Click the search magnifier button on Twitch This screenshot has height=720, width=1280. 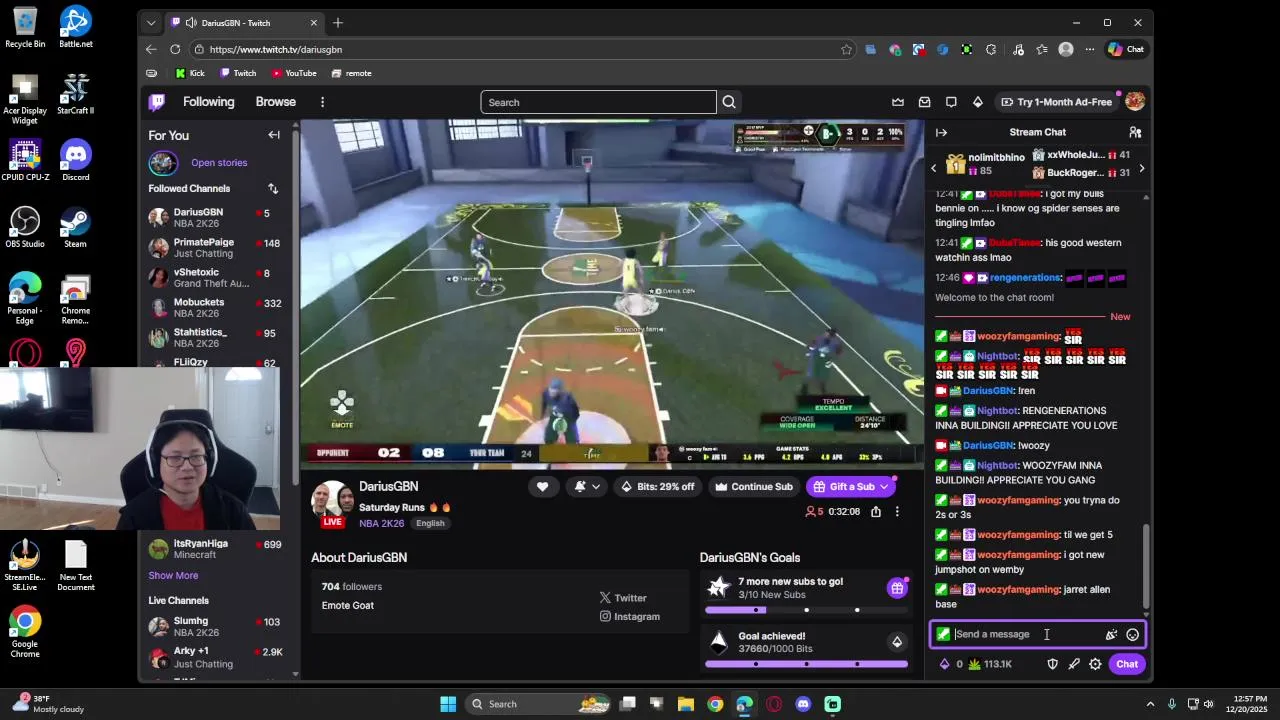729,102
